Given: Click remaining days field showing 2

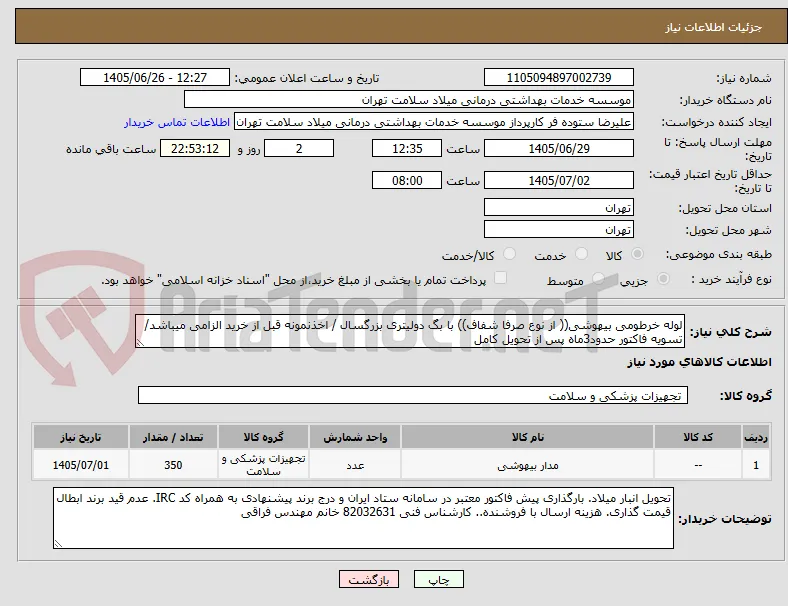Looking at the screenshot, I should pos(299,149).
